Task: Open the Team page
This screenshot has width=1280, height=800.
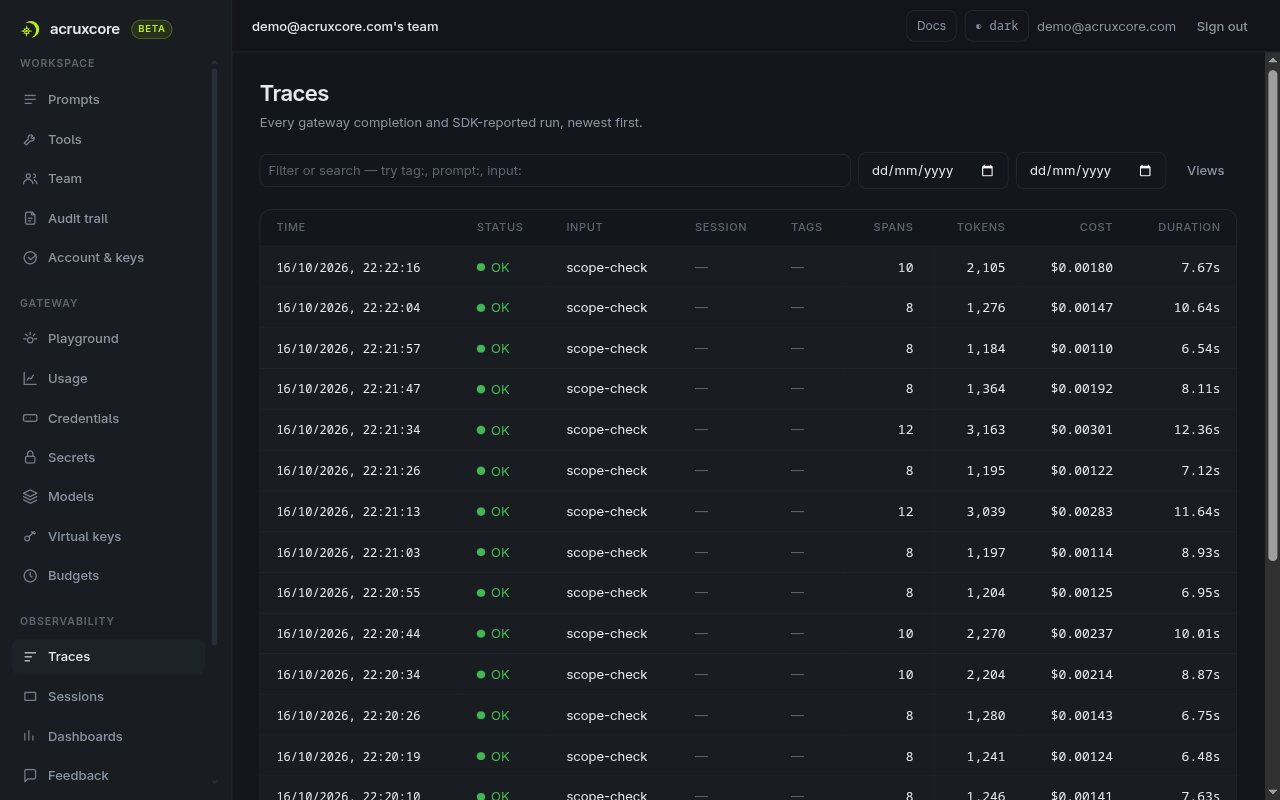Action: point(108,179)
